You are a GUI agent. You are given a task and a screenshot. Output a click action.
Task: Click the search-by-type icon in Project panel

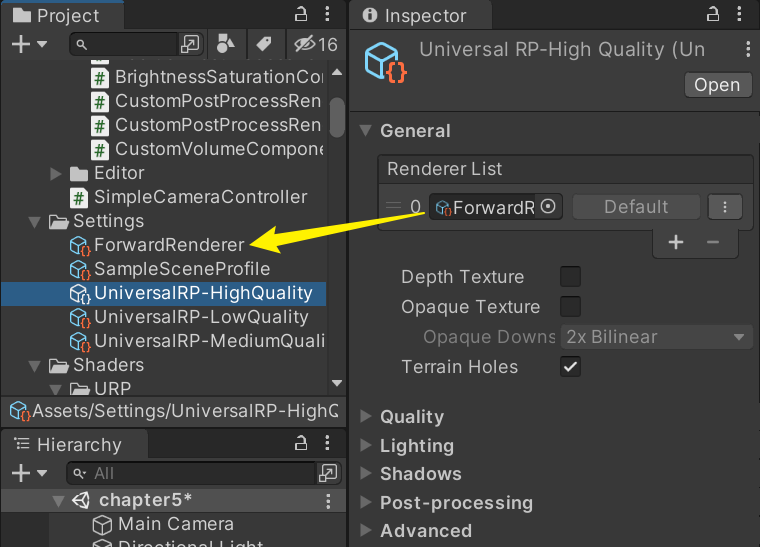click(x=226, y=44)
